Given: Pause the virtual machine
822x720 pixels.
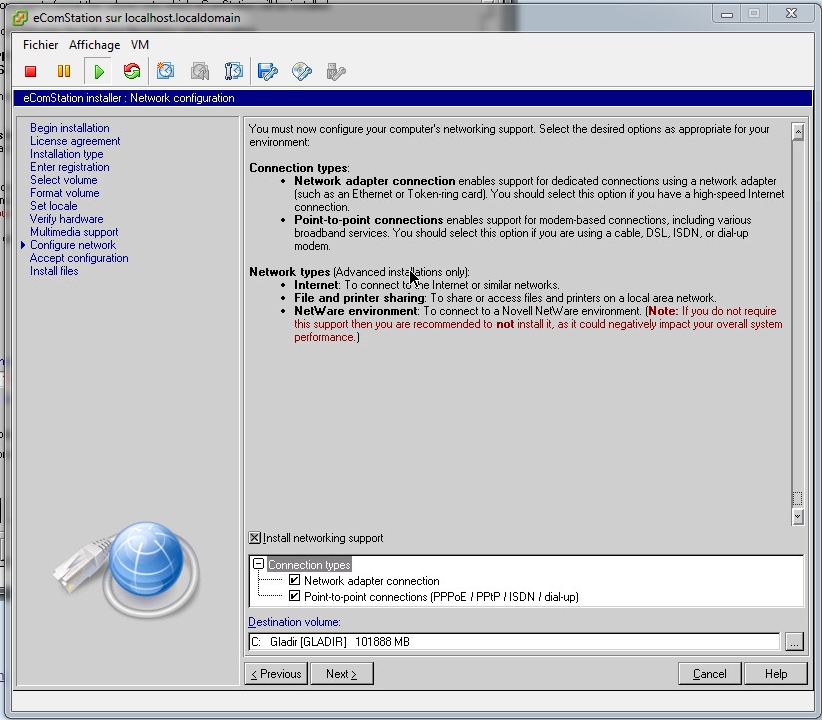Looking at the screenshot, I should (64, 71).
